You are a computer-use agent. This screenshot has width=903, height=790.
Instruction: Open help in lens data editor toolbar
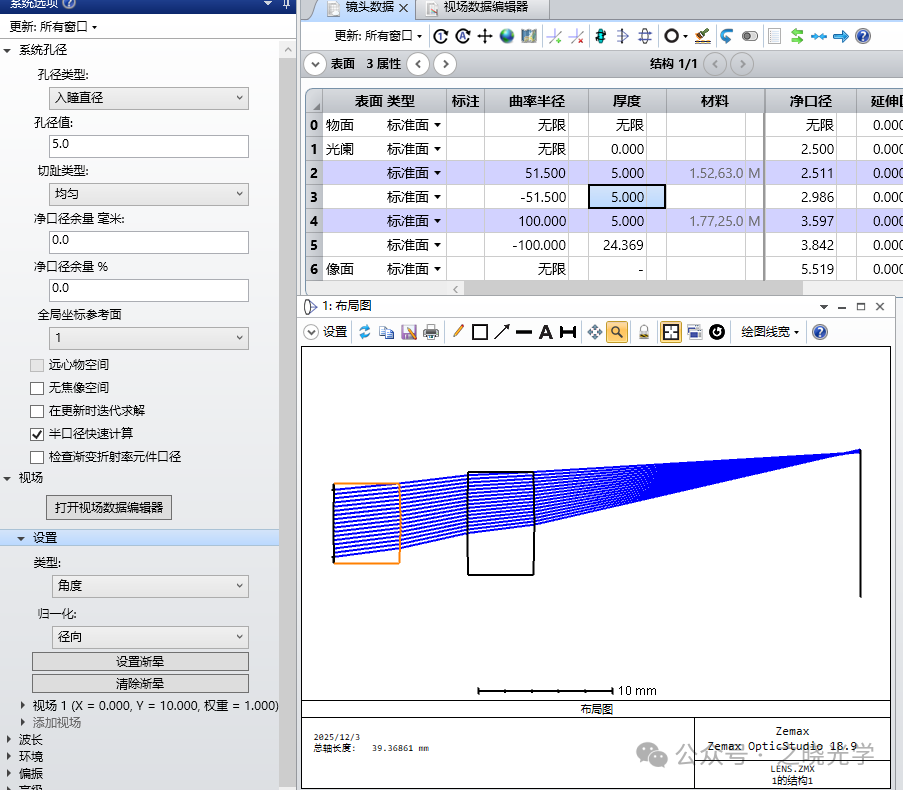pos(863,36)
